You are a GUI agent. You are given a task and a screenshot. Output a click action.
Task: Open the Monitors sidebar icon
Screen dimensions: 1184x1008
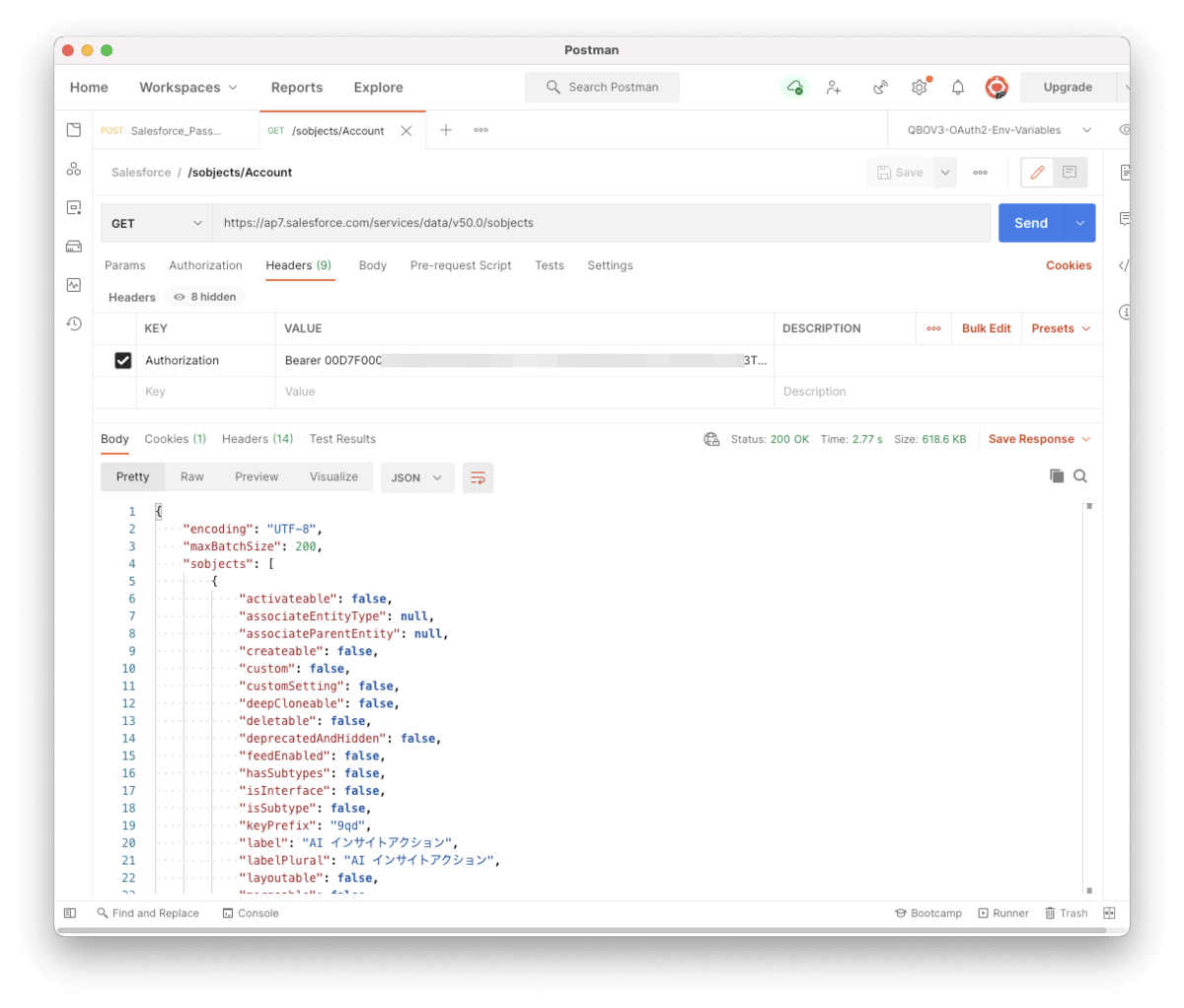[74, 285]
